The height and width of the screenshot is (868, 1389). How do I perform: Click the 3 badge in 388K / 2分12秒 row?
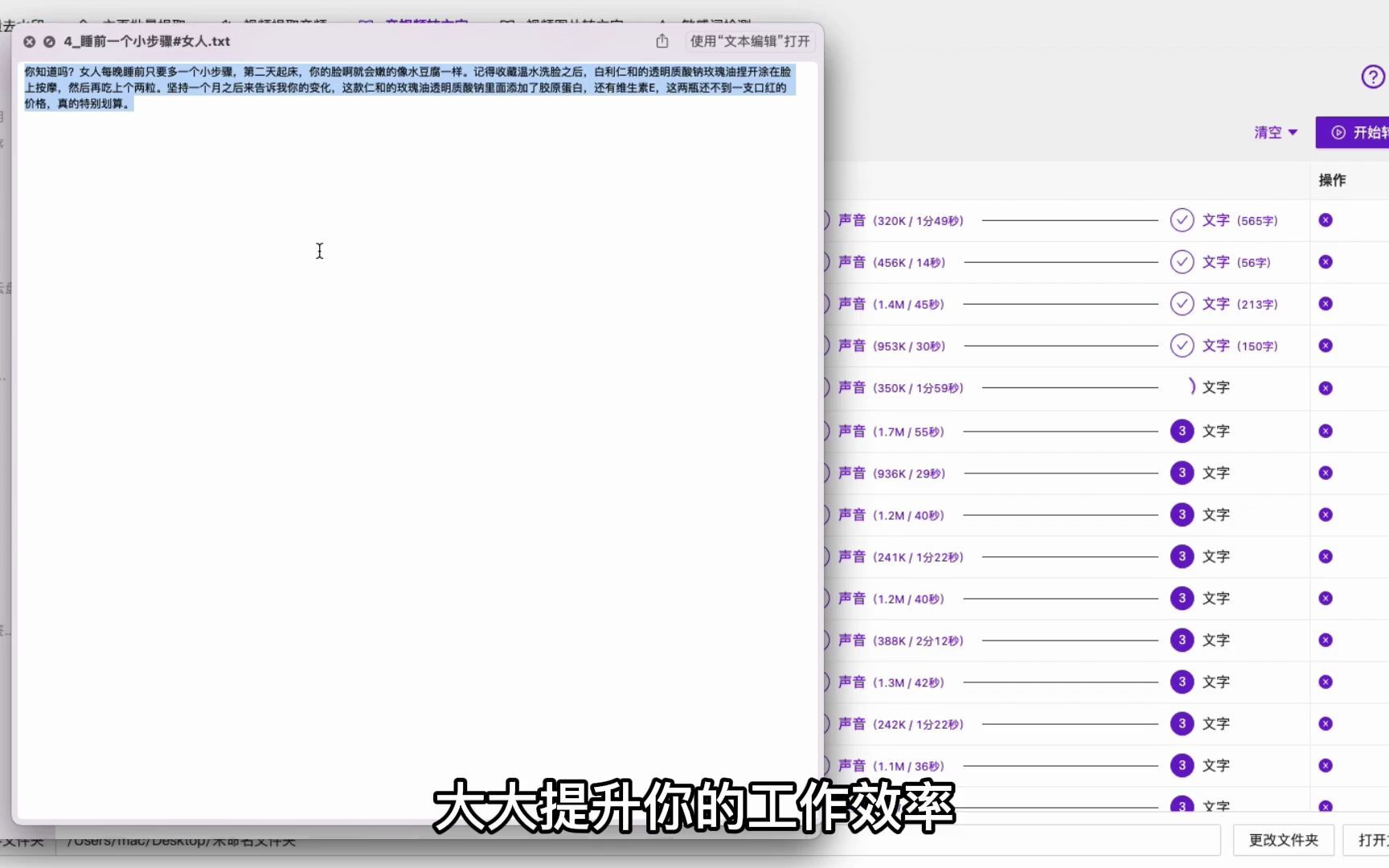(1182, 641)
